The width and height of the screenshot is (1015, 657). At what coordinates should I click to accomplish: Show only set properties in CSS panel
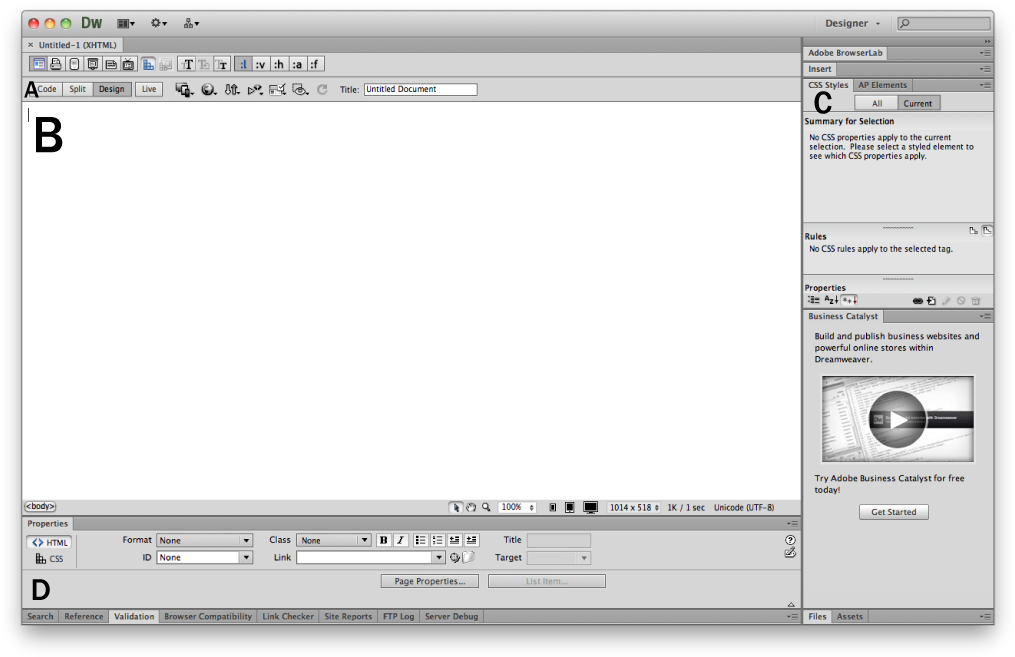(849, 300)
